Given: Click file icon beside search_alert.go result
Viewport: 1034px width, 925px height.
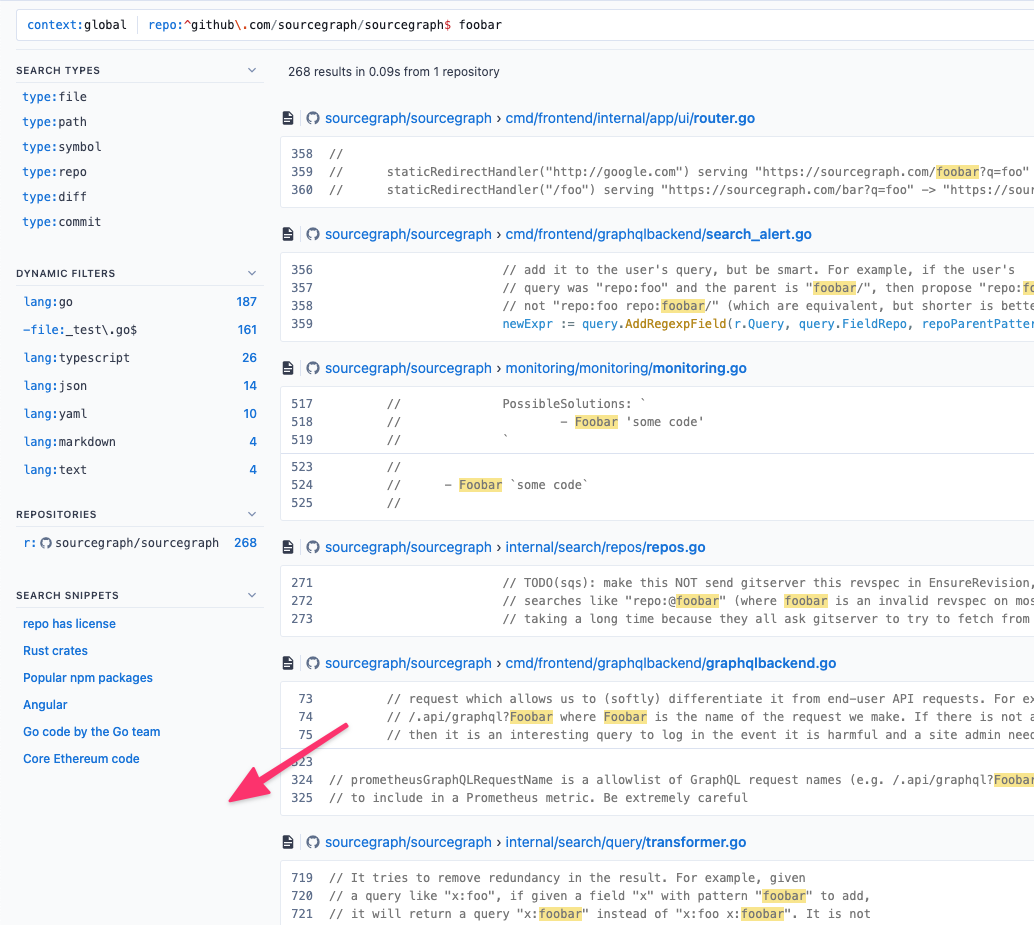Looking at the screenshot, I should [x=288, y=234].
